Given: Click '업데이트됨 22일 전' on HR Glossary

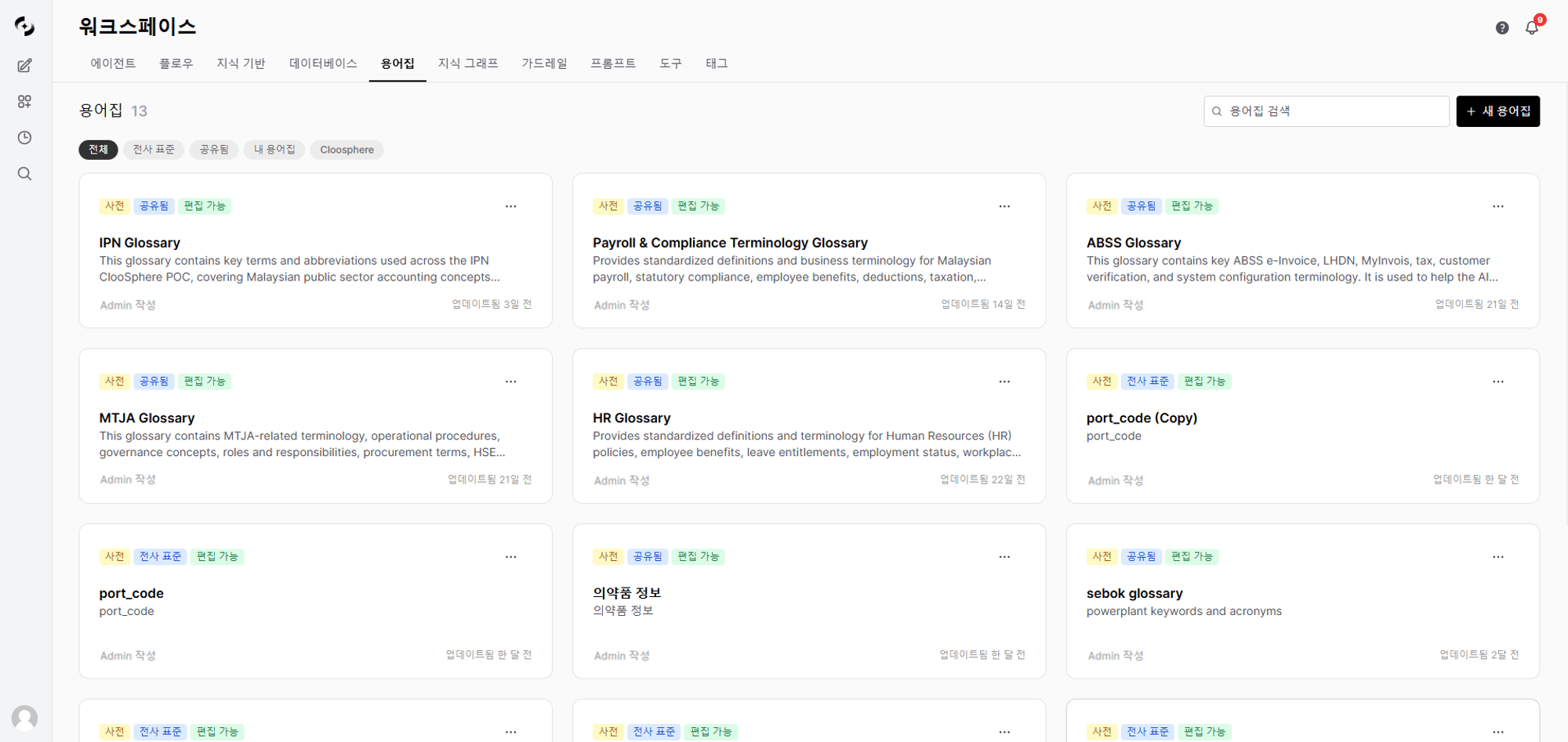Looking at the screenshot, I should 982,480.
